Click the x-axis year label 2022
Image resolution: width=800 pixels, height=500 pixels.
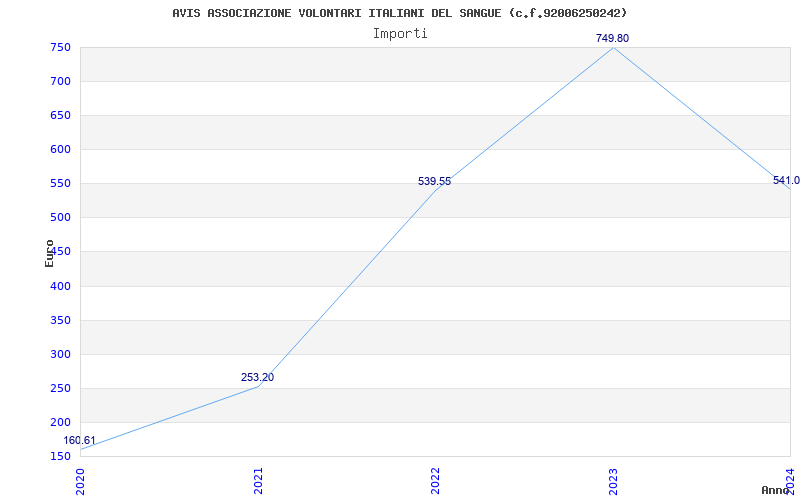(x=435, y=481)
